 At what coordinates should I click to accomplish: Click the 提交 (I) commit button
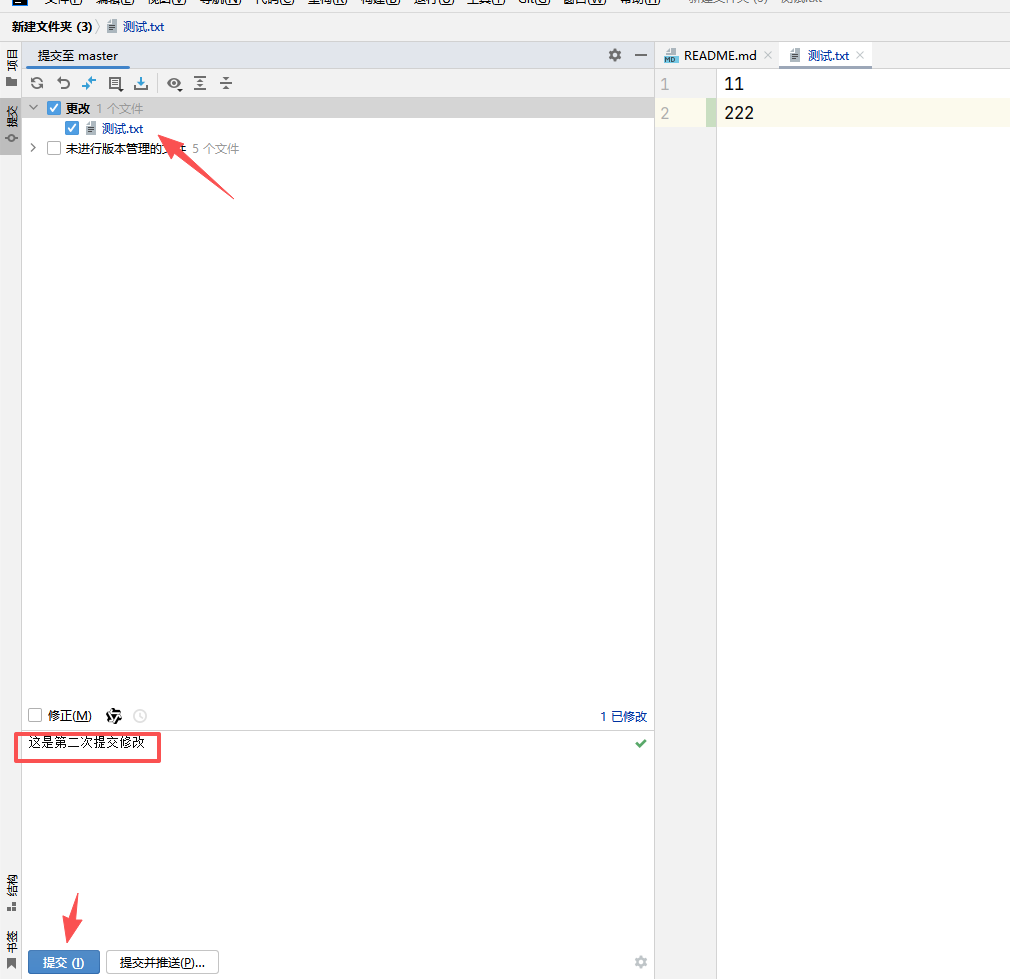[64, 962]
